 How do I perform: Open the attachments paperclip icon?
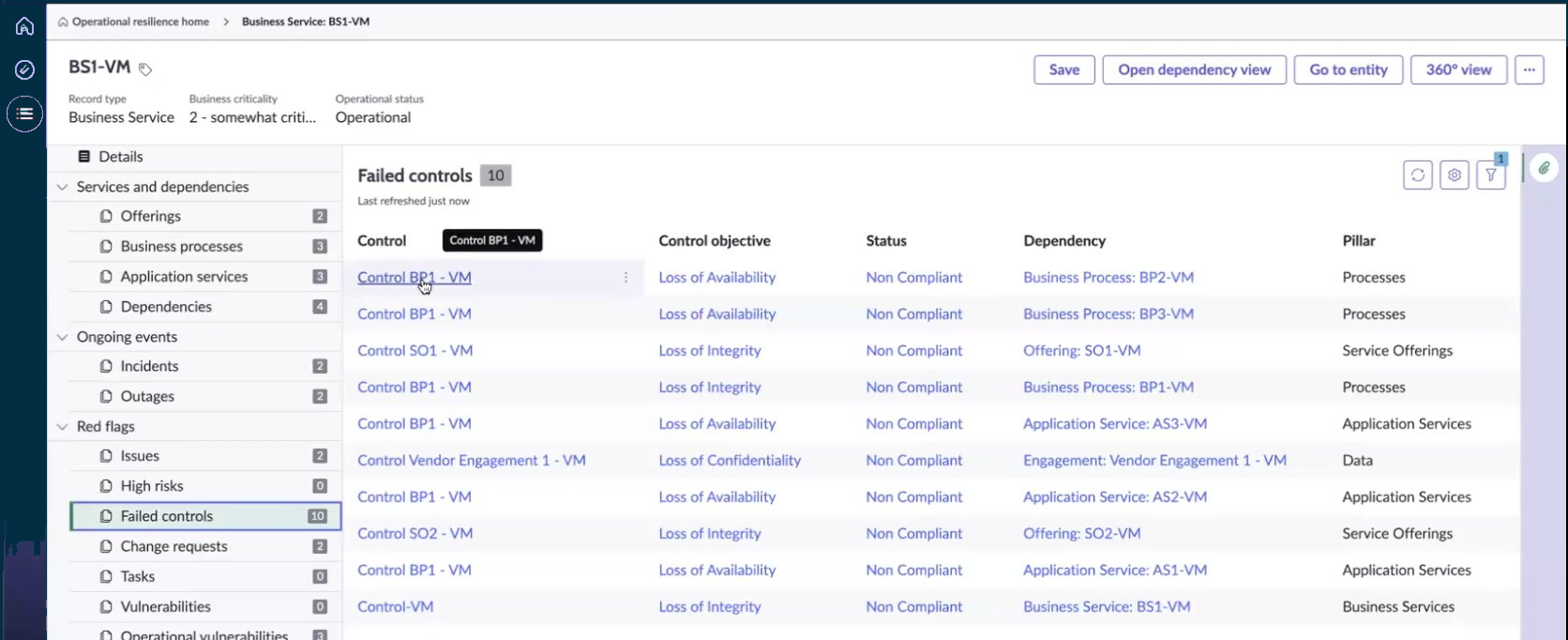coord(1544,168)
